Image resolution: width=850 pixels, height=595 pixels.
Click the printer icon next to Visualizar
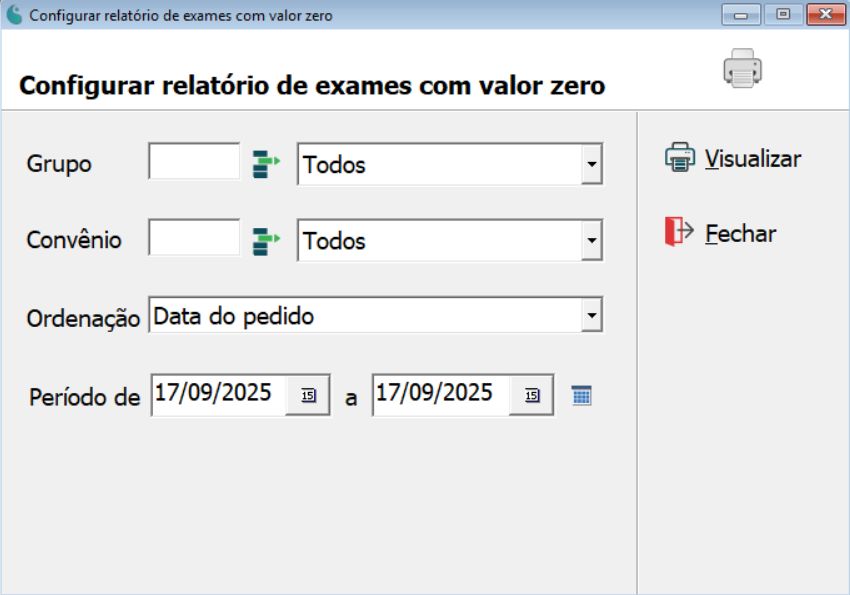(680, 157)
